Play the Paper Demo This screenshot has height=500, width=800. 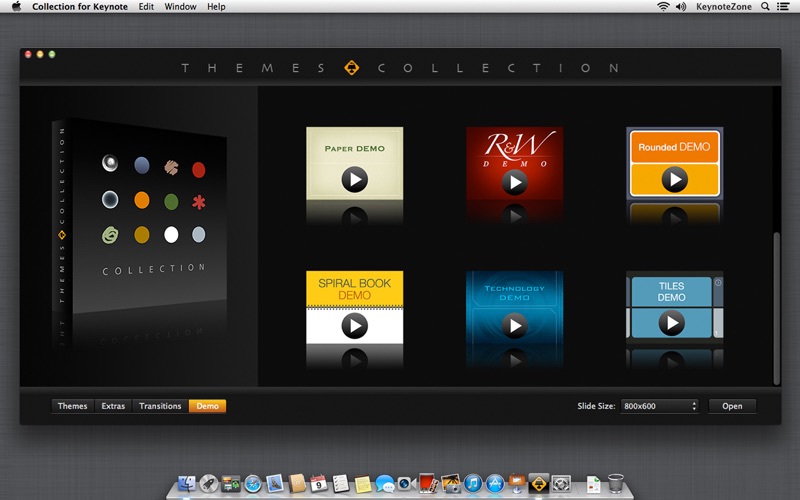pos(355,179)
